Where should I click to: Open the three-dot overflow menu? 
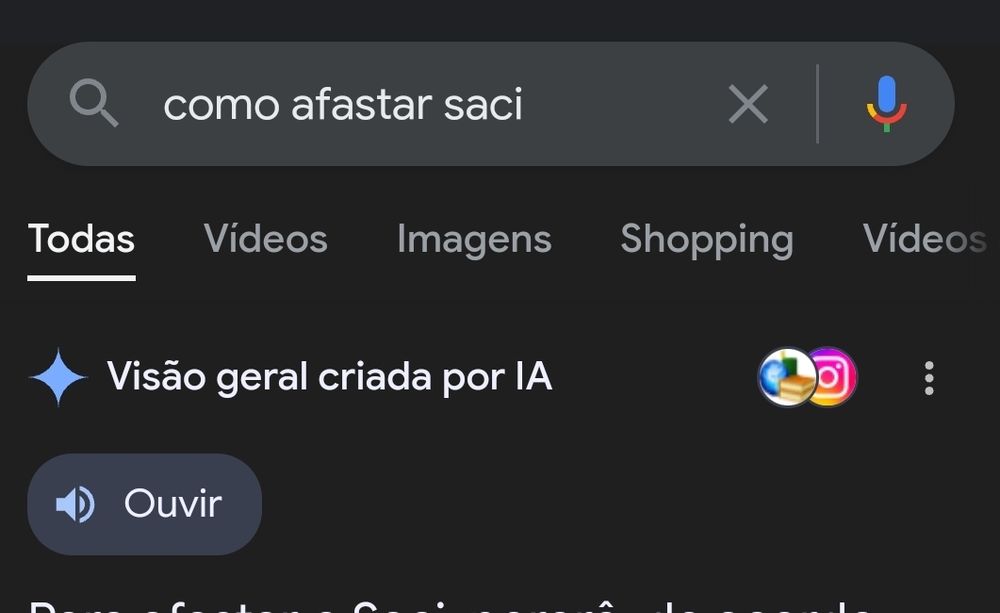click(928, 377)
